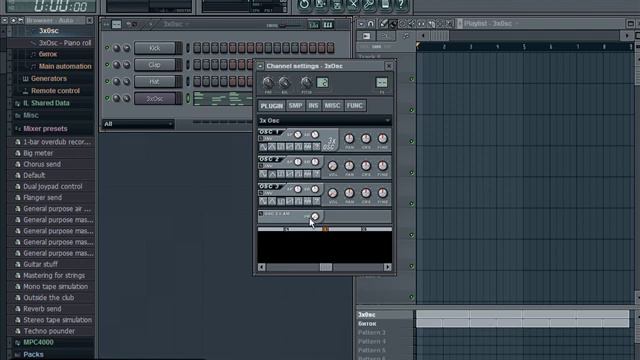Click the undo icon in top toolbar

[304, 4]
